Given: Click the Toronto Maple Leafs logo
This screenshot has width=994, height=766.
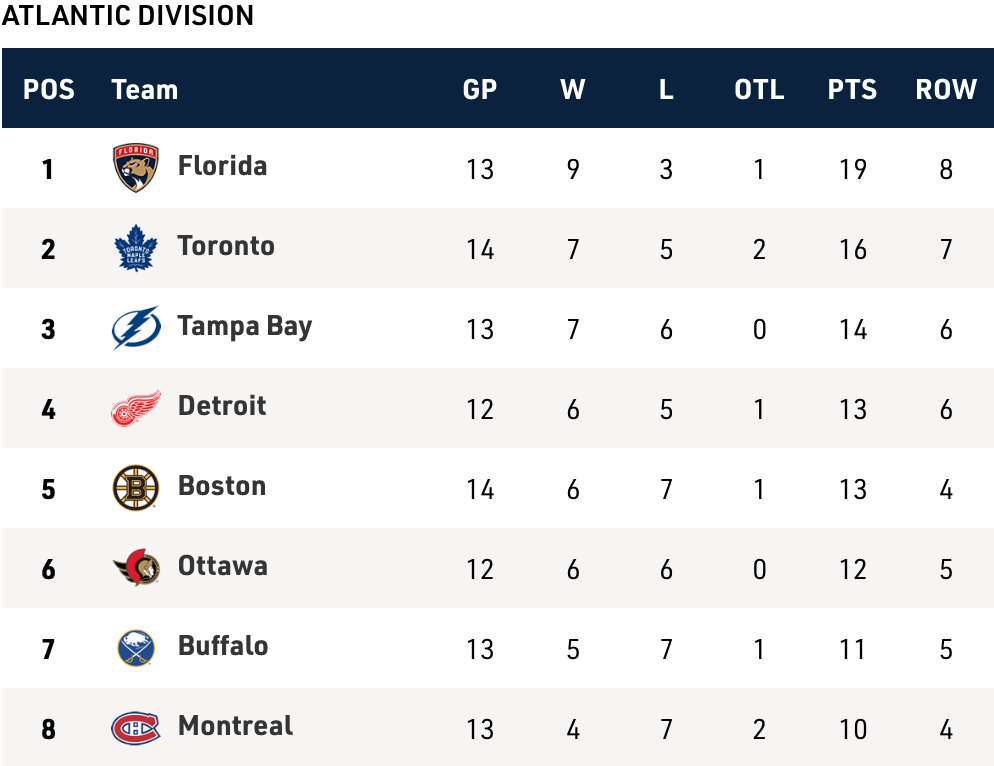Looking at the screenshot, I should pos(136,248).
